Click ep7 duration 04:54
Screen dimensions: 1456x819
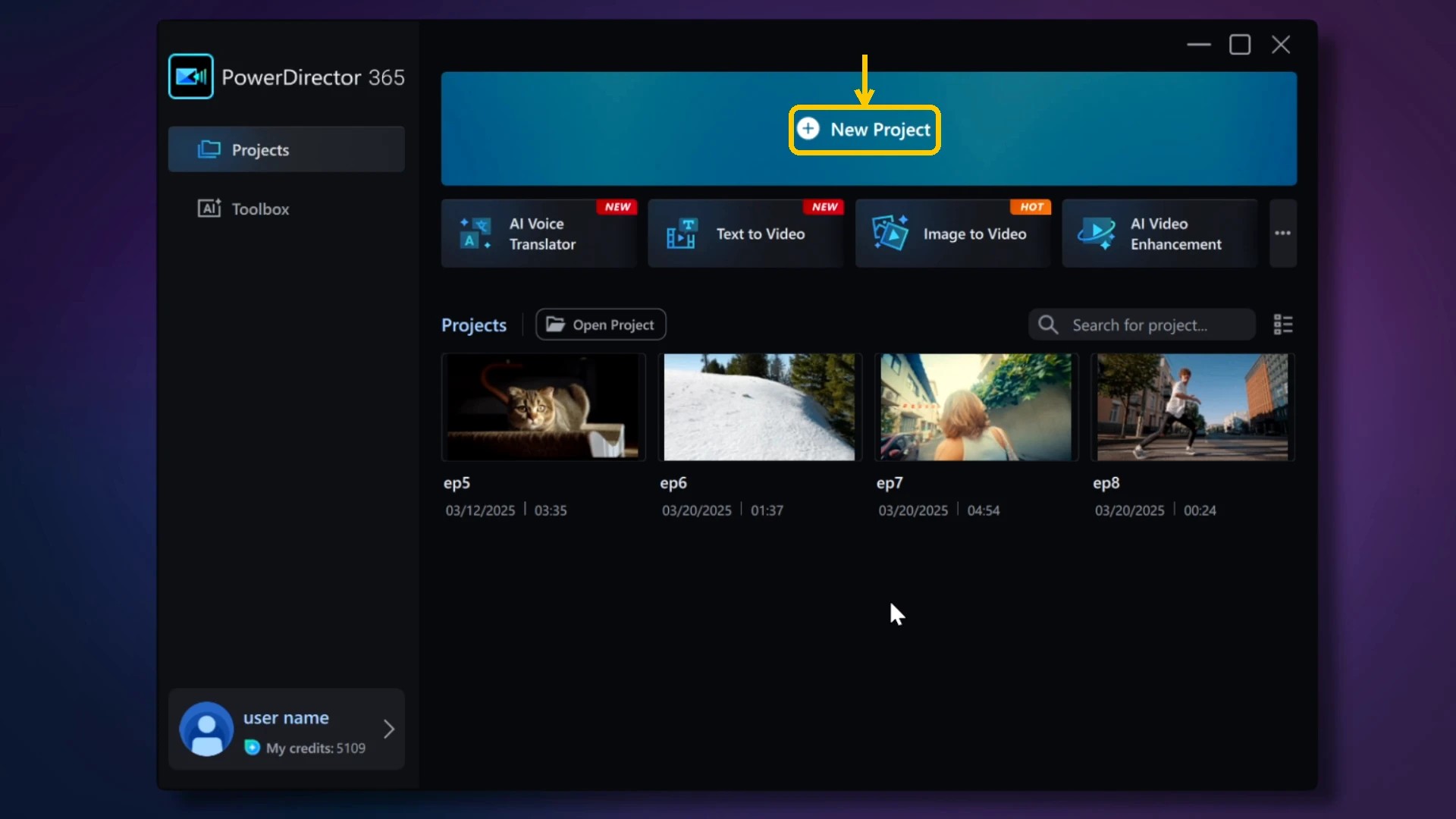[984, 510]
